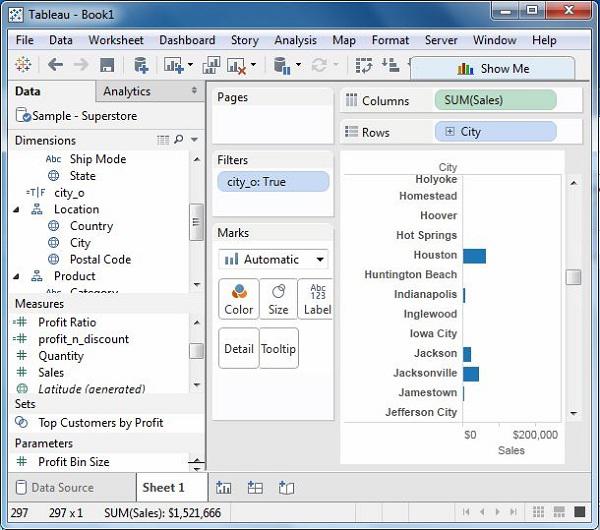Redo with the forward arrow icon

(81, 64)
